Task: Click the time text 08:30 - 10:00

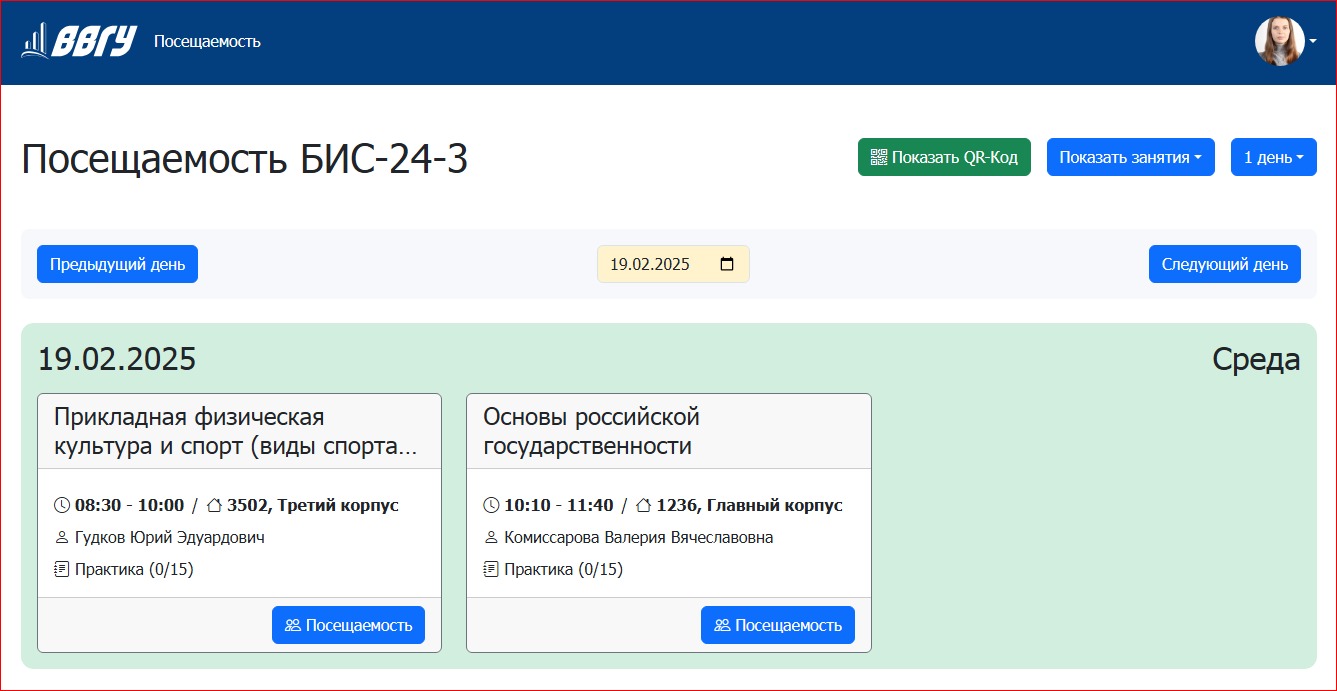Action: pos(129,505)
